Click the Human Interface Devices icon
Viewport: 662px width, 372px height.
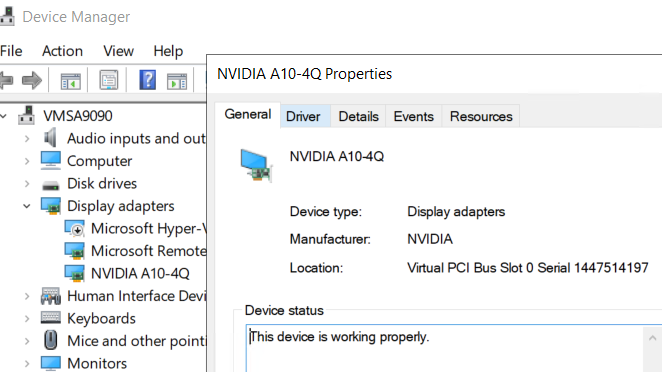tap(51, 296)
